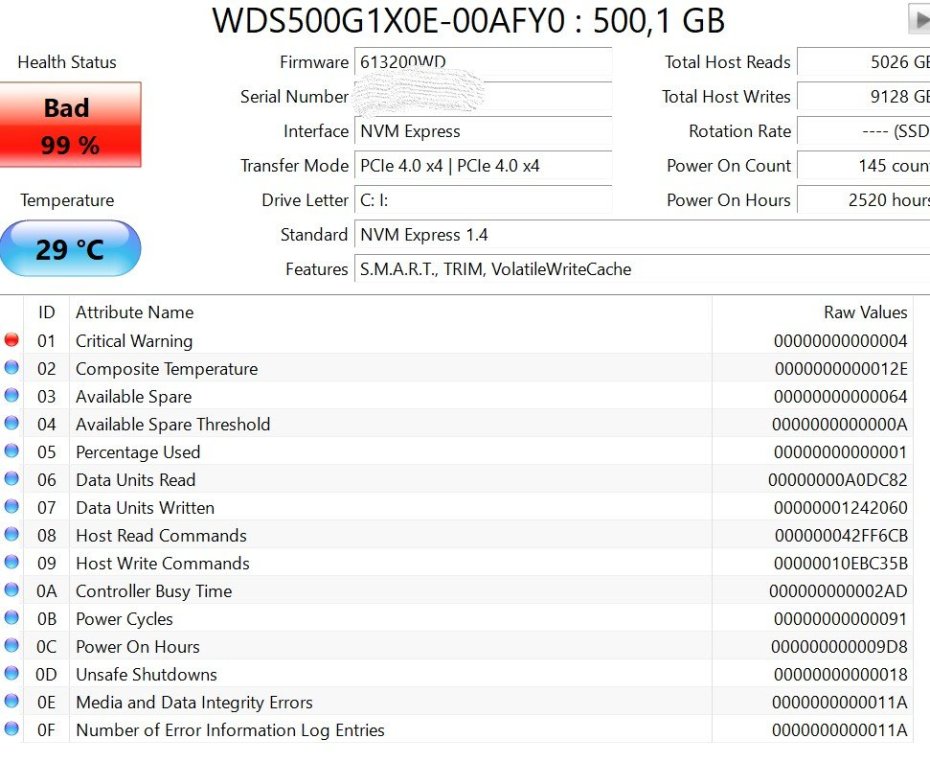Image resolution: width=930 pixels, height=762 pixels.
Task: Select the Host Read Commands attribute name
Action: click(x=161, y=535)
